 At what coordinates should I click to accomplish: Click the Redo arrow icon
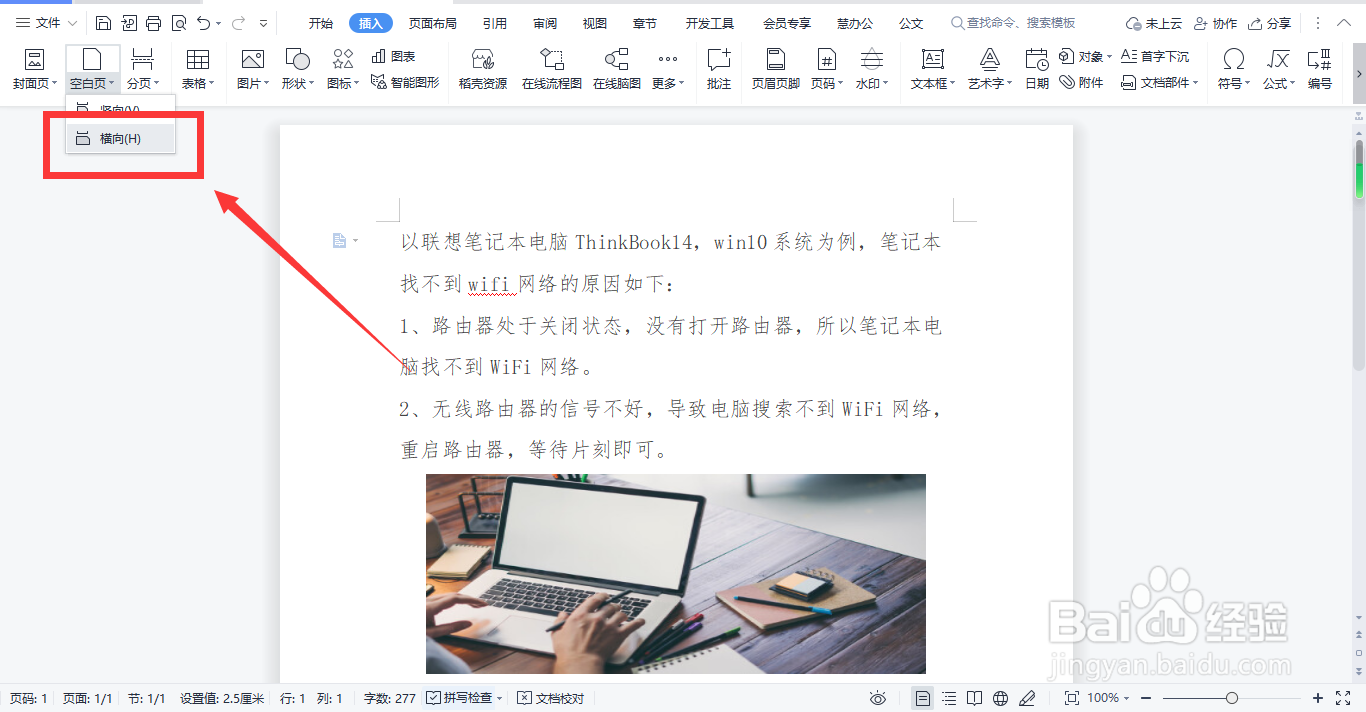(238, 23)
